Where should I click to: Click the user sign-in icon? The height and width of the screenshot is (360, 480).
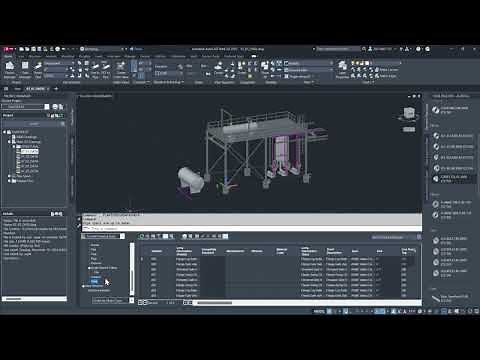tap(370, 49)
